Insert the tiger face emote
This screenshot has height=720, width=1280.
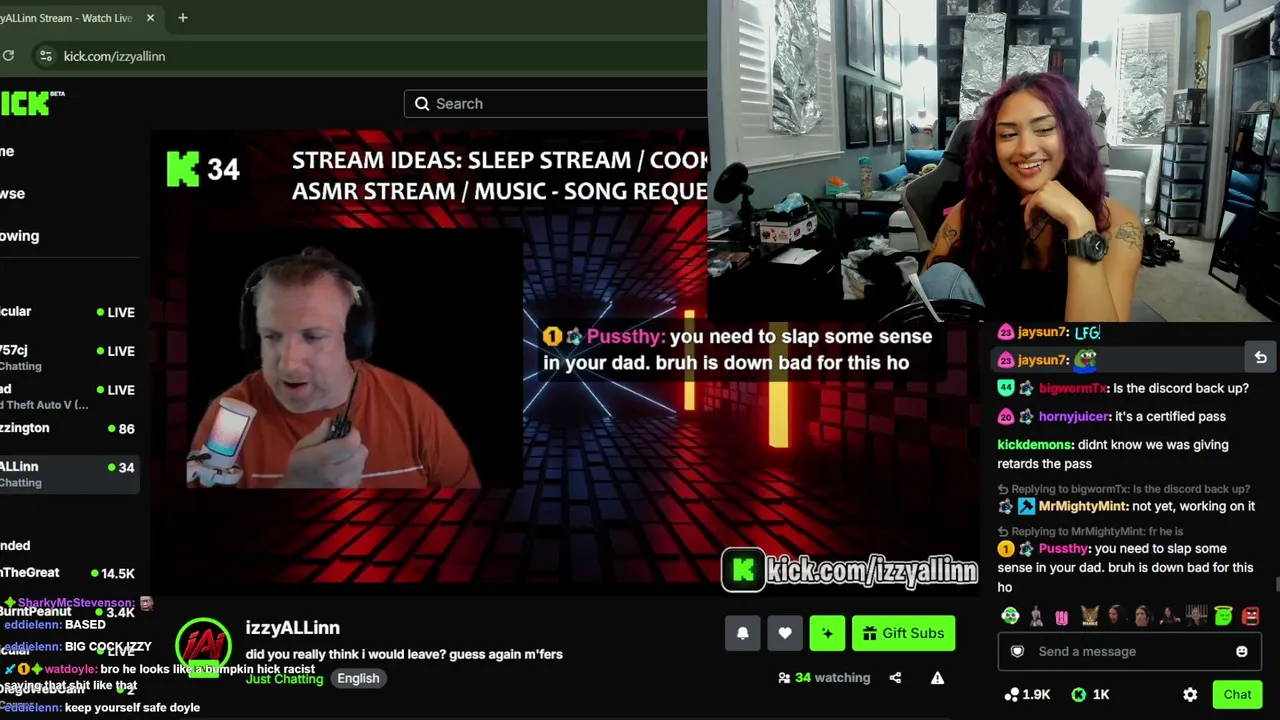pyautogui.click(x=1089, y=616)
